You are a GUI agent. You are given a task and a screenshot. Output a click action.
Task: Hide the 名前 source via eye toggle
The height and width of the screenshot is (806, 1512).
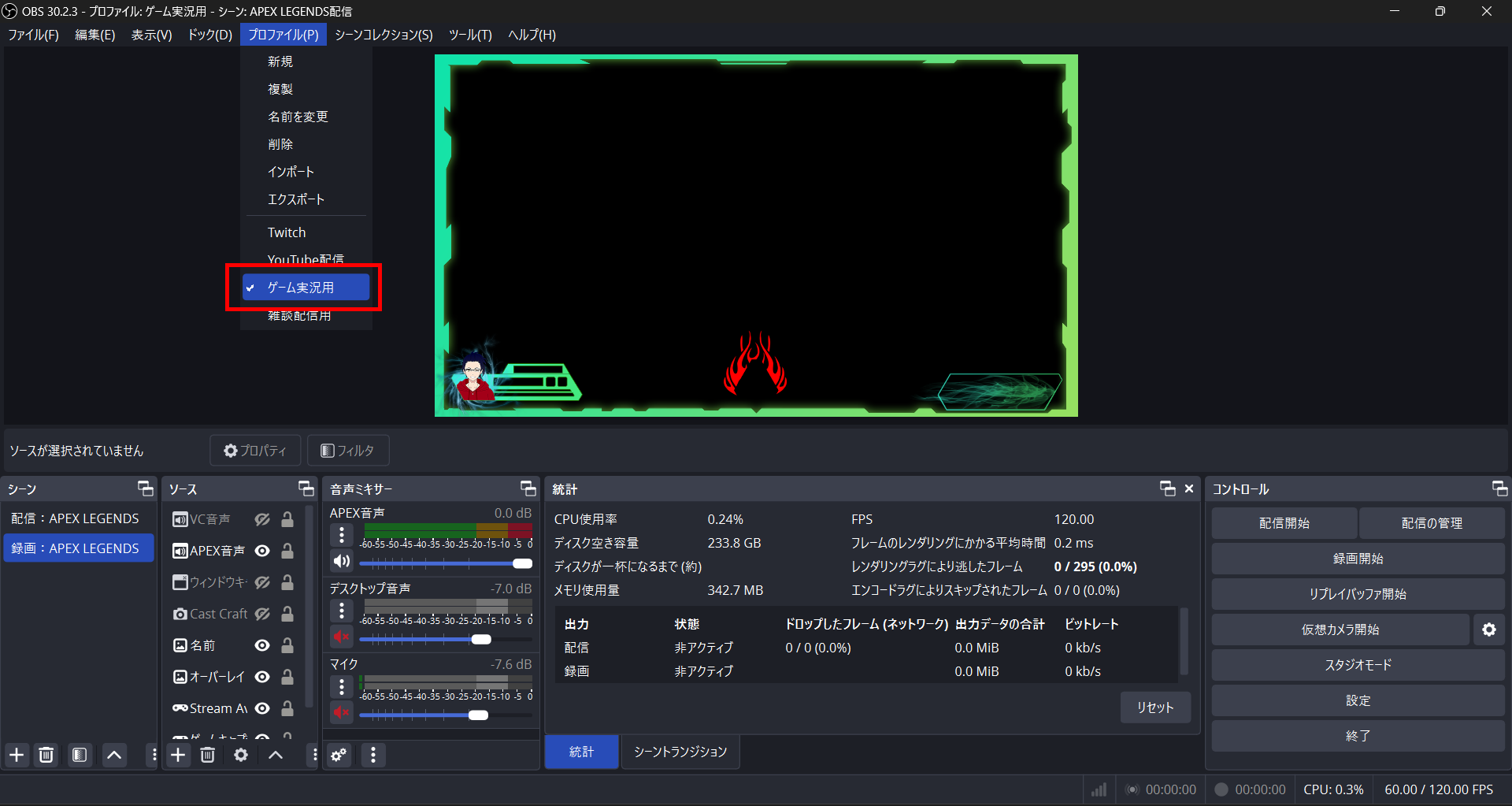click(x=262, y=645)
